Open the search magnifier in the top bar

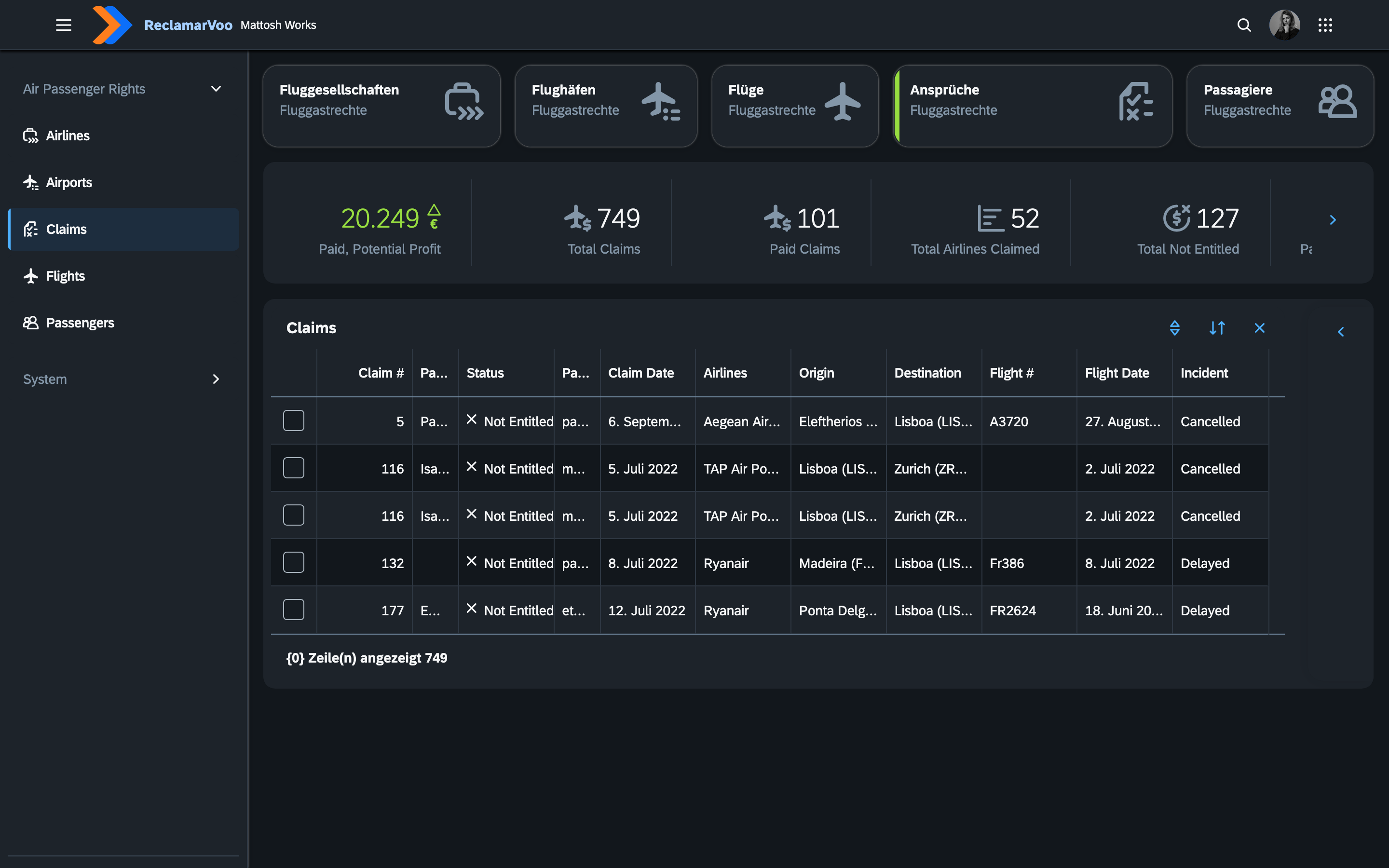tap(1243, 25)
